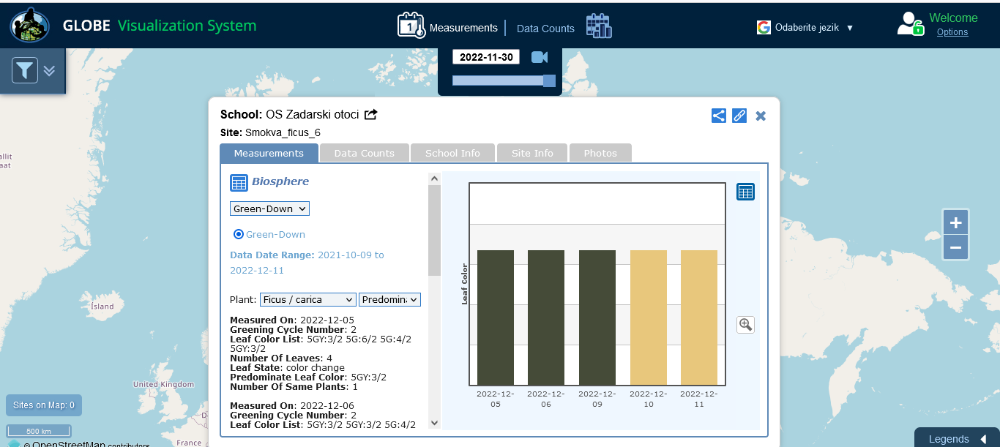Open the school external link icon

click(371, 114)
